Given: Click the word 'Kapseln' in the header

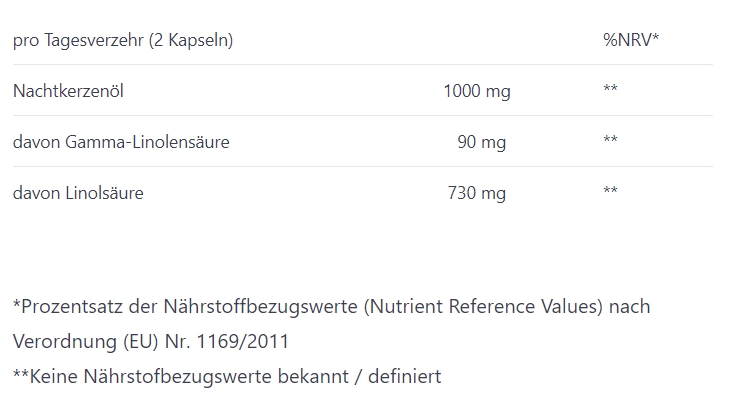Looking at the screenshot, I should (x=198, y=40).
